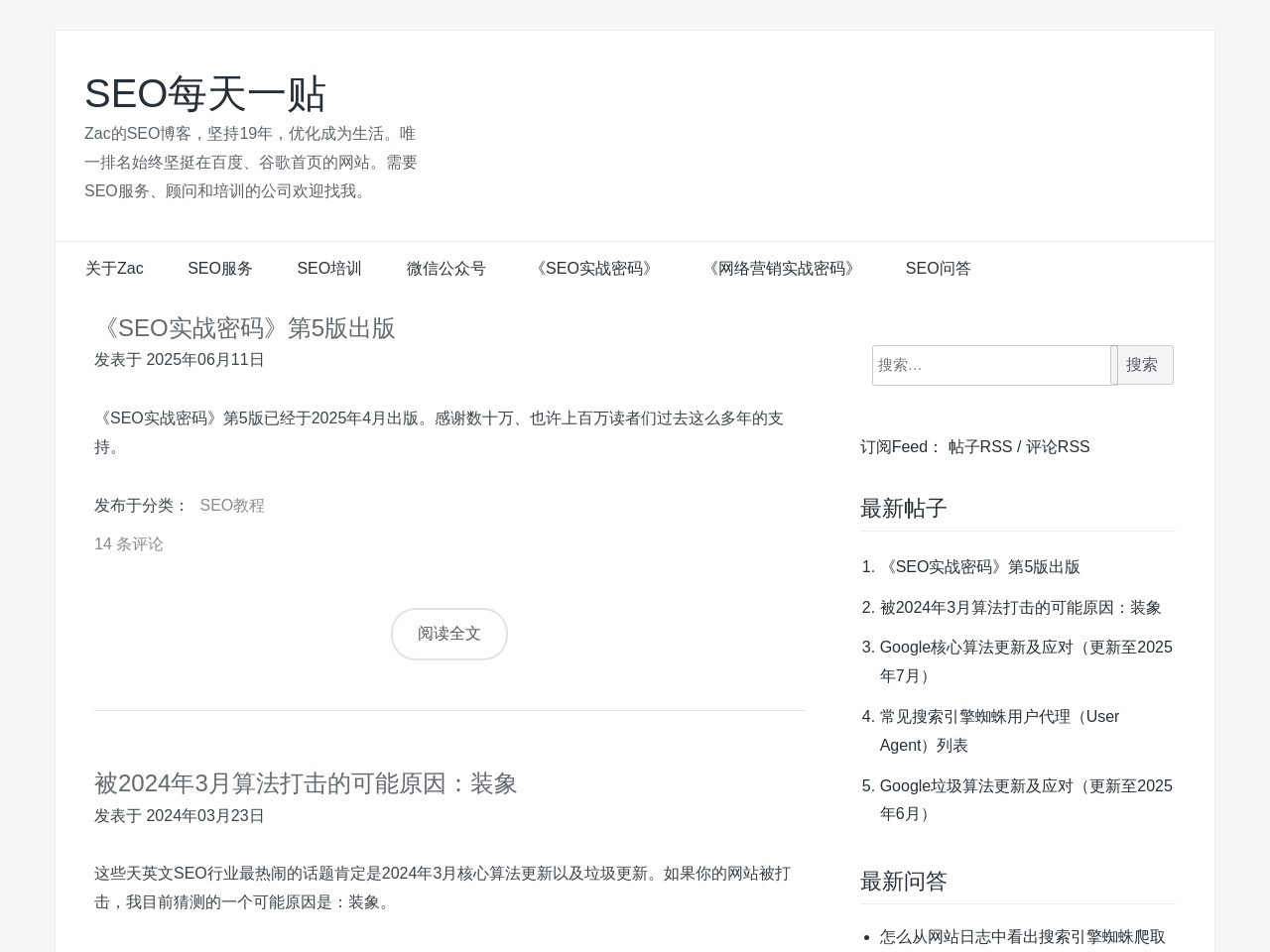The height and width of the screenshot is (952, 1270).
Task: Click the 阅读全文 button
Action: [448, 634]
